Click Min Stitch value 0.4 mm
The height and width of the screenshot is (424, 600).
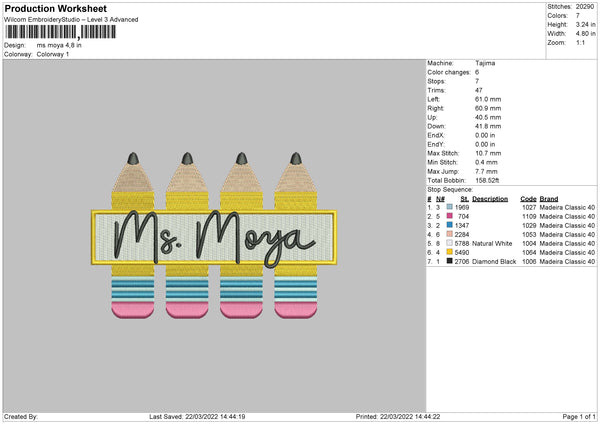click(x=486, y=162)
